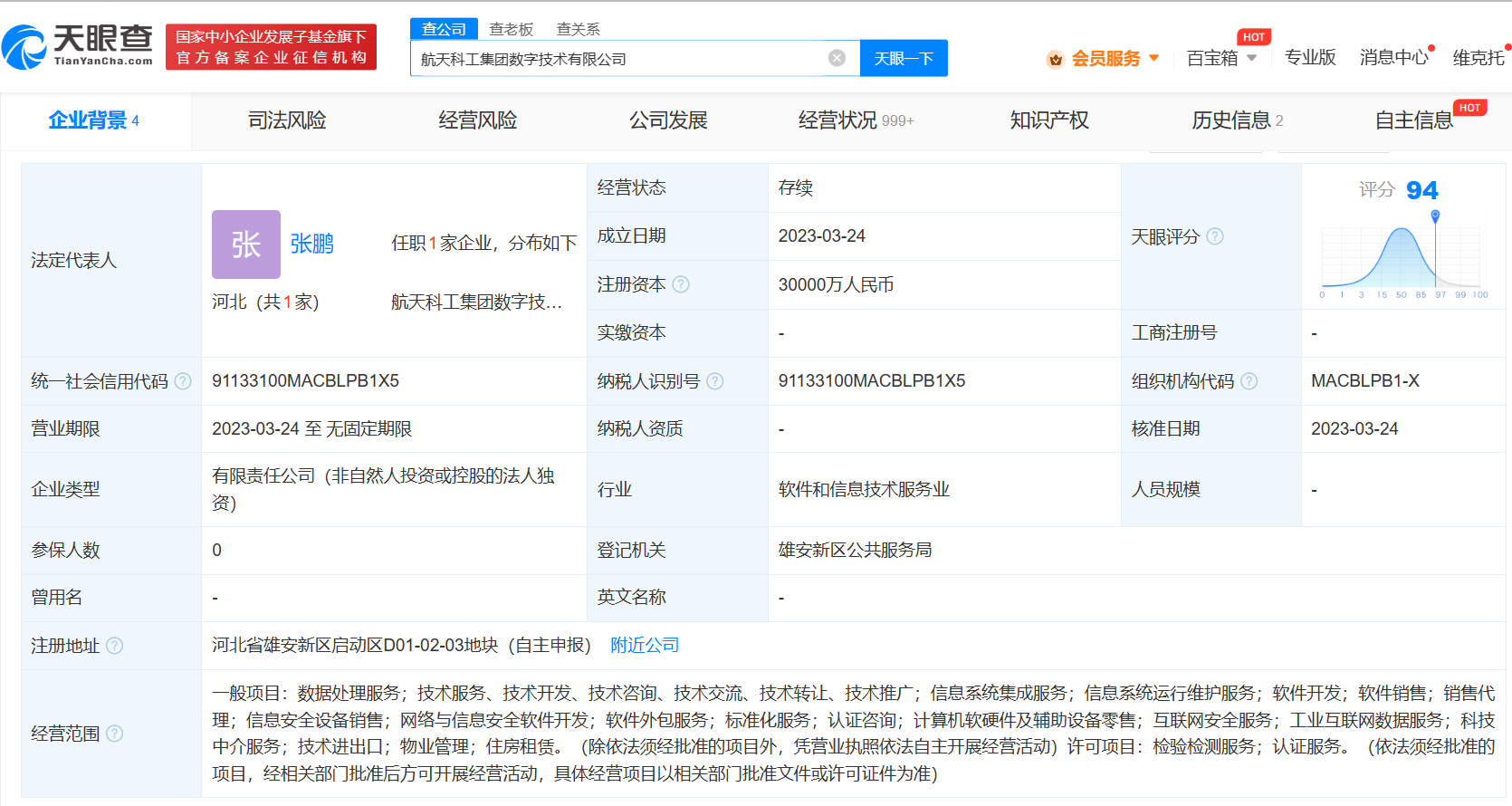Viewport: 1512px width, 806px height.
Task: Open the 航天科工集团数字技… company link
Action: (x=477, y=302)
